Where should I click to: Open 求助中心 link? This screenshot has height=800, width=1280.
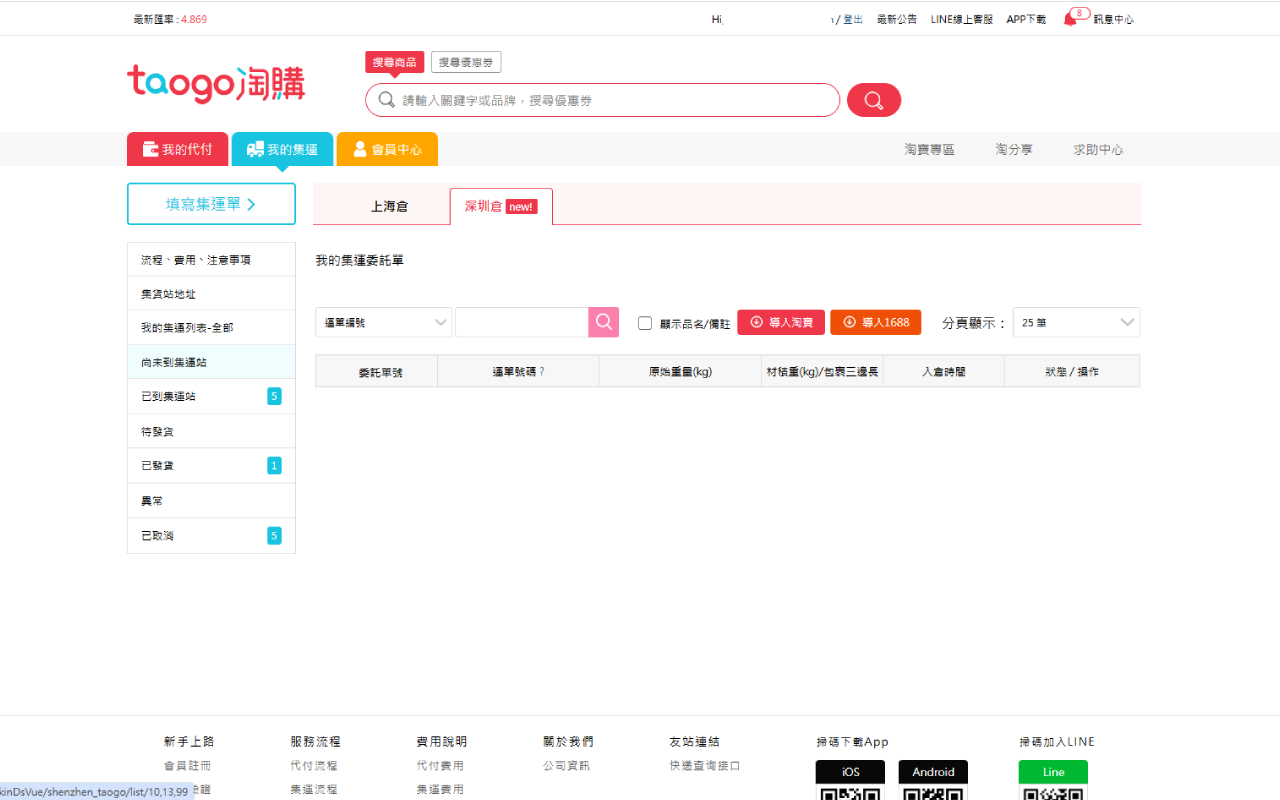(x=1098, y=149)
